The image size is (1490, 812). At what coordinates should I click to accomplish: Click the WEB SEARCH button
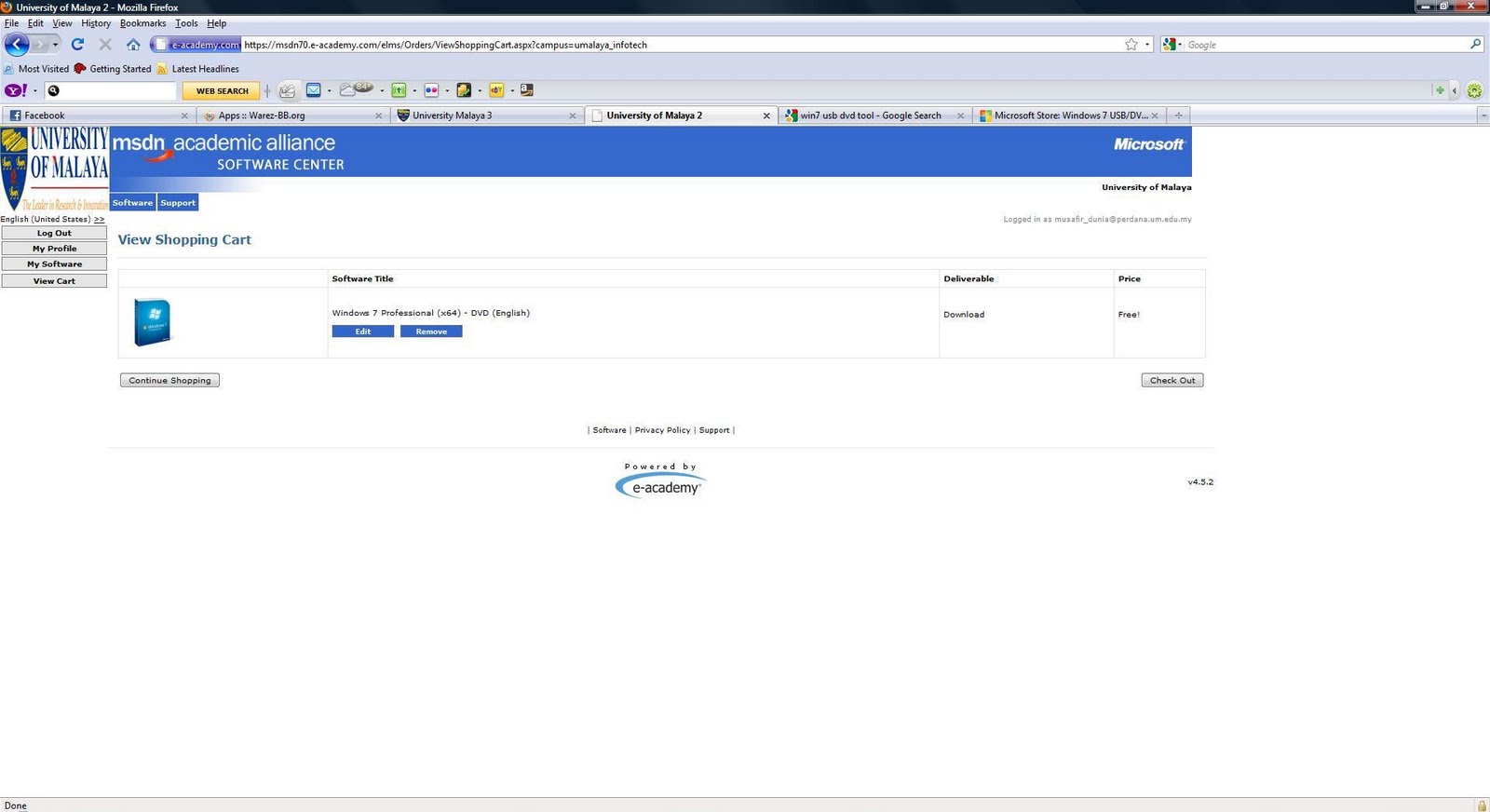[x=222, y=90]
